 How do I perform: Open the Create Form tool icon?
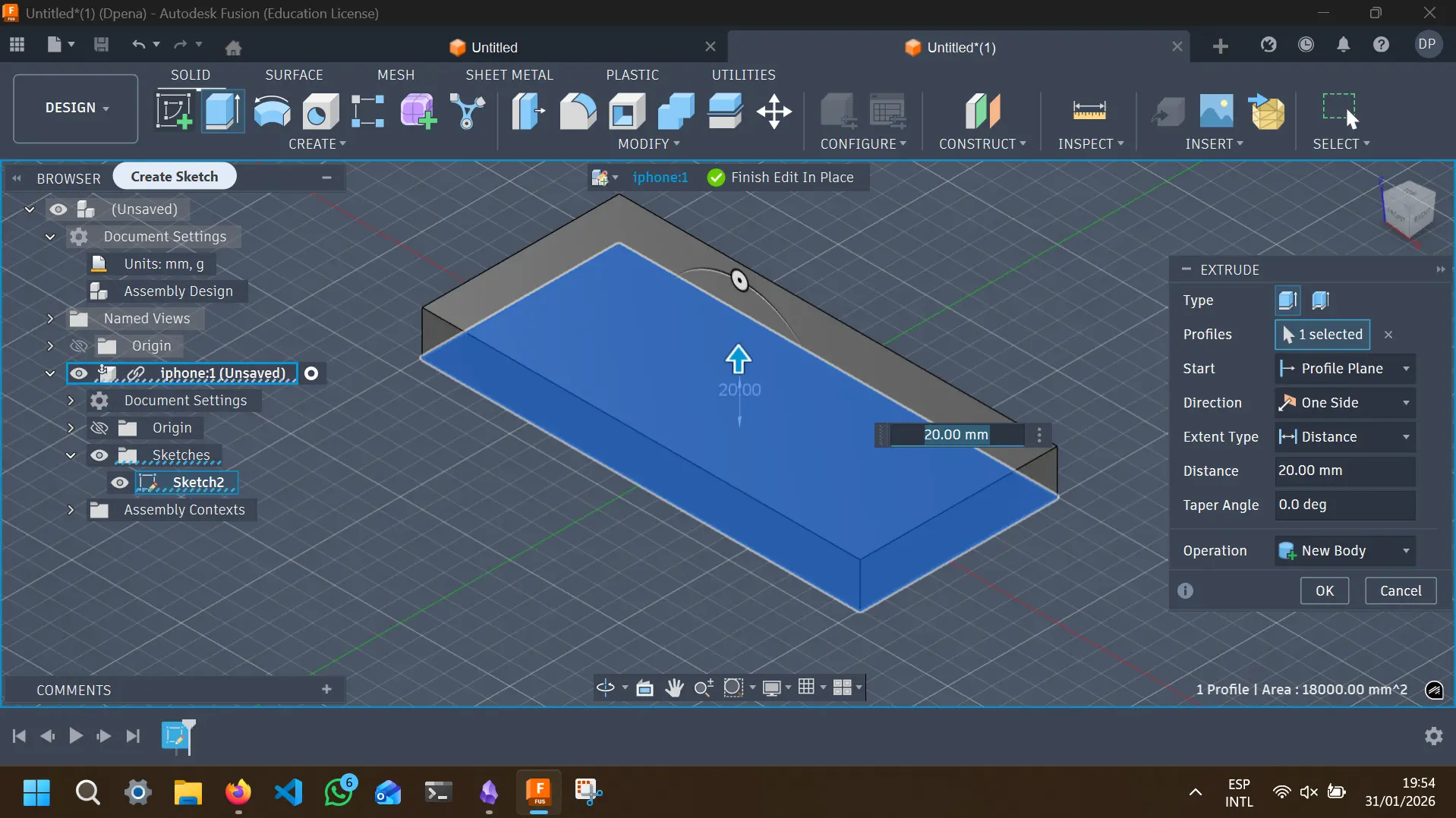(x=418, y=111)
